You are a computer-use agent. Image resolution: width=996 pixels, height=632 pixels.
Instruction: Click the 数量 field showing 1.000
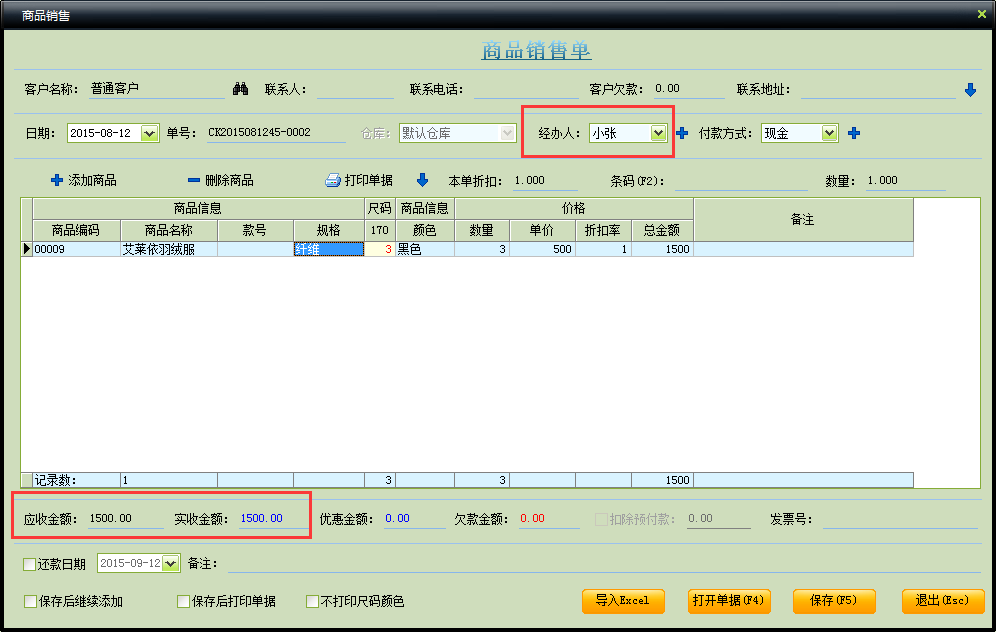906,181
